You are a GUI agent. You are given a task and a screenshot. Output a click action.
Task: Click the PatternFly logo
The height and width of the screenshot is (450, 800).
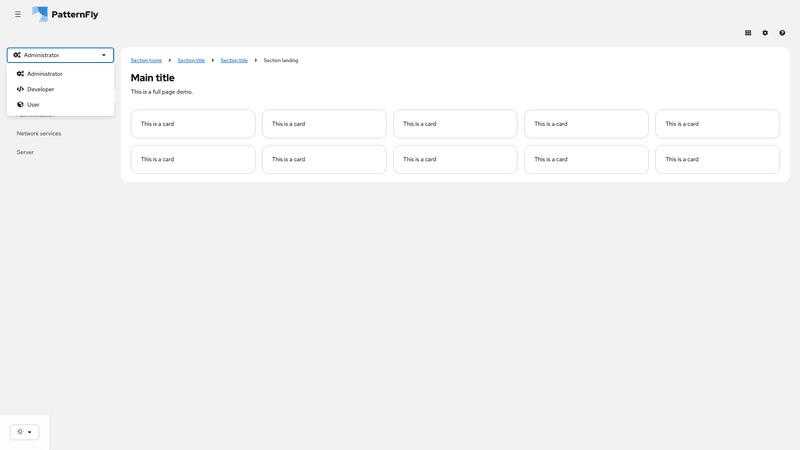click(65, 14)
